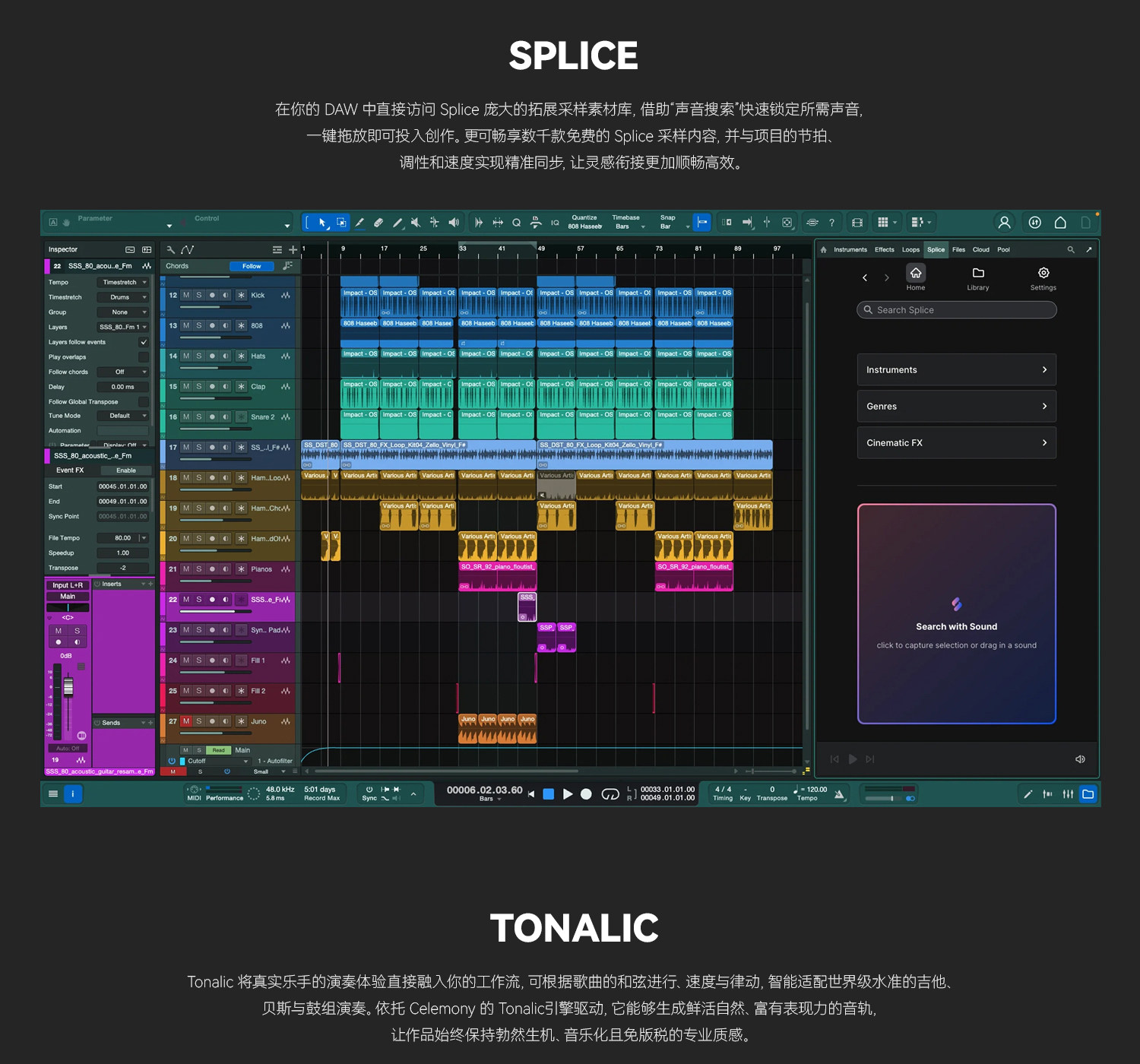1140x1064 pixels.
Task: Open the user account profile icon
Action: click(x=1004, y=223)
